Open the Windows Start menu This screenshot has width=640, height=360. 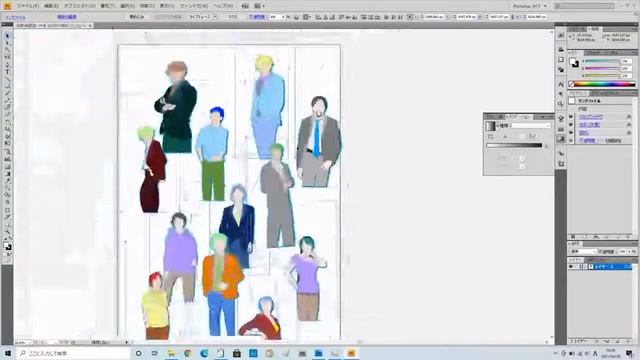[8, 353]
